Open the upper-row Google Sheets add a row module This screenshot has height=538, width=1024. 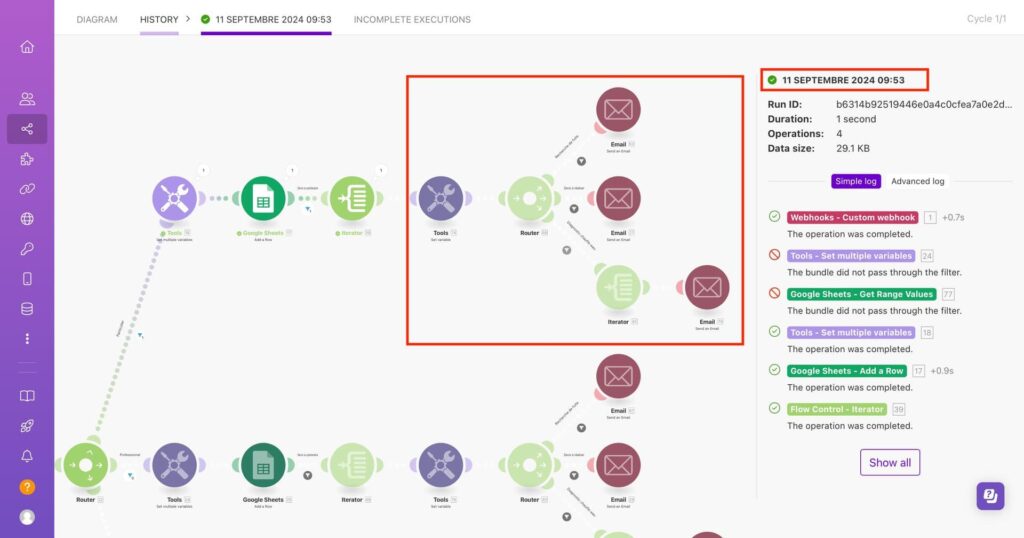pos(263,198)
